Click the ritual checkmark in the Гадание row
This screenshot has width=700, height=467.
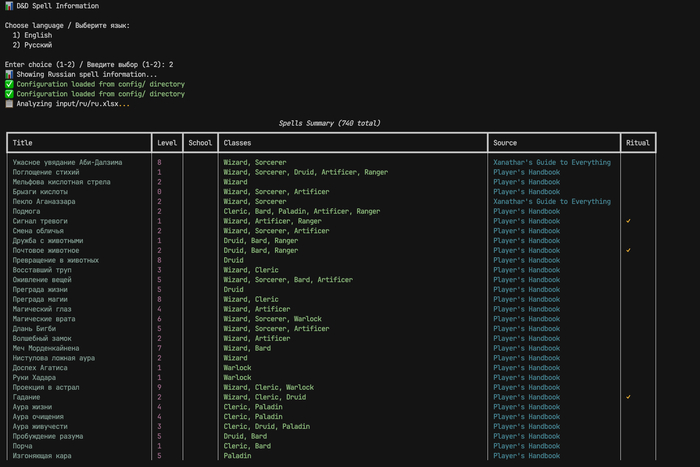(x=628, y=397)
